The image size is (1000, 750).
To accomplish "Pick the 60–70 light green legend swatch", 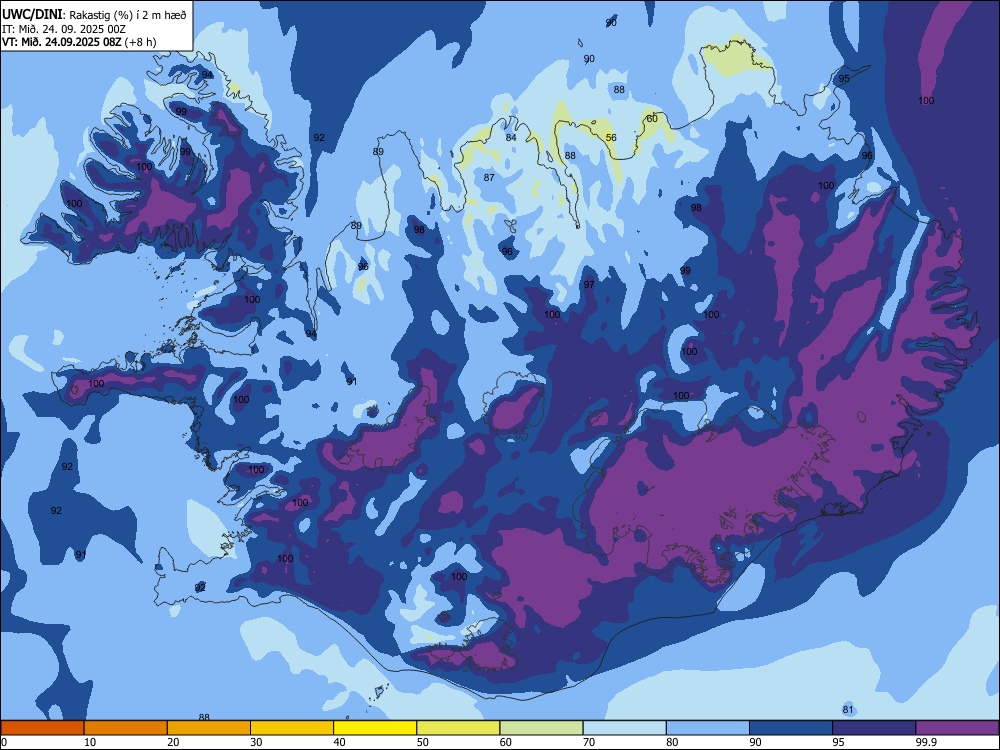I will click(x=541, y=728).
